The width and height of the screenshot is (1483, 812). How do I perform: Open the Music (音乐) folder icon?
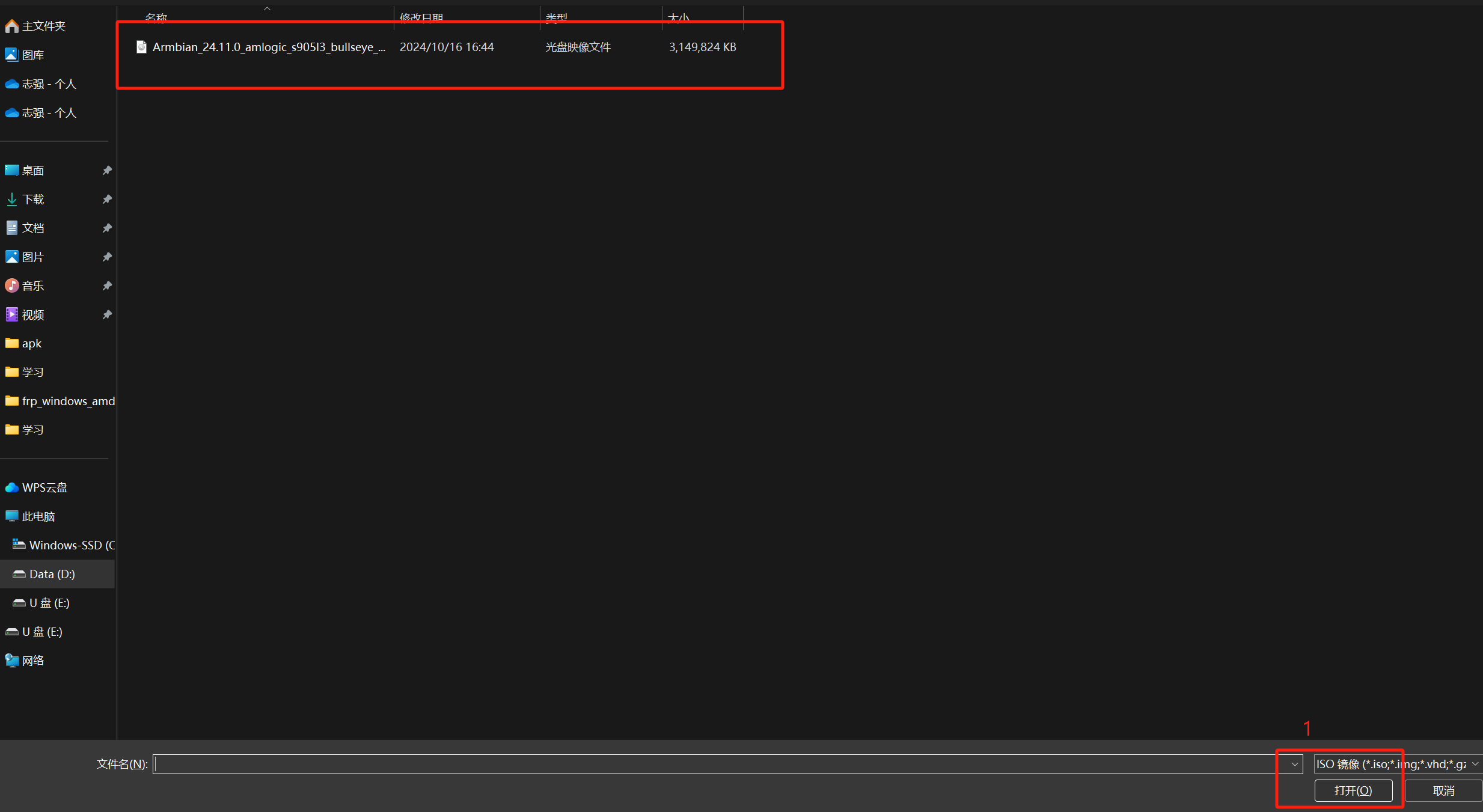(11, 285)
